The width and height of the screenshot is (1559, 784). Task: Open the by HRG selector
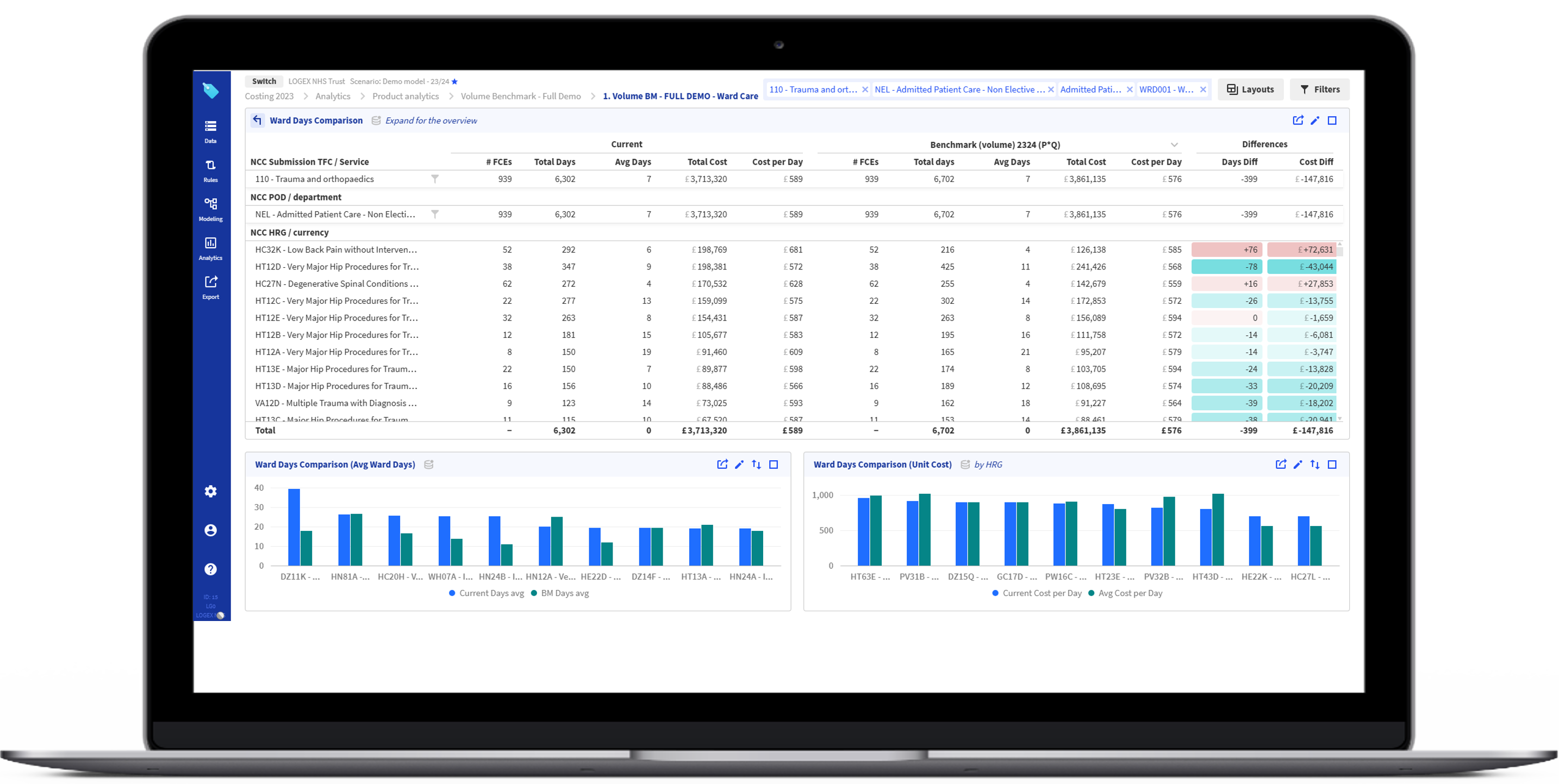click(989, 465)
